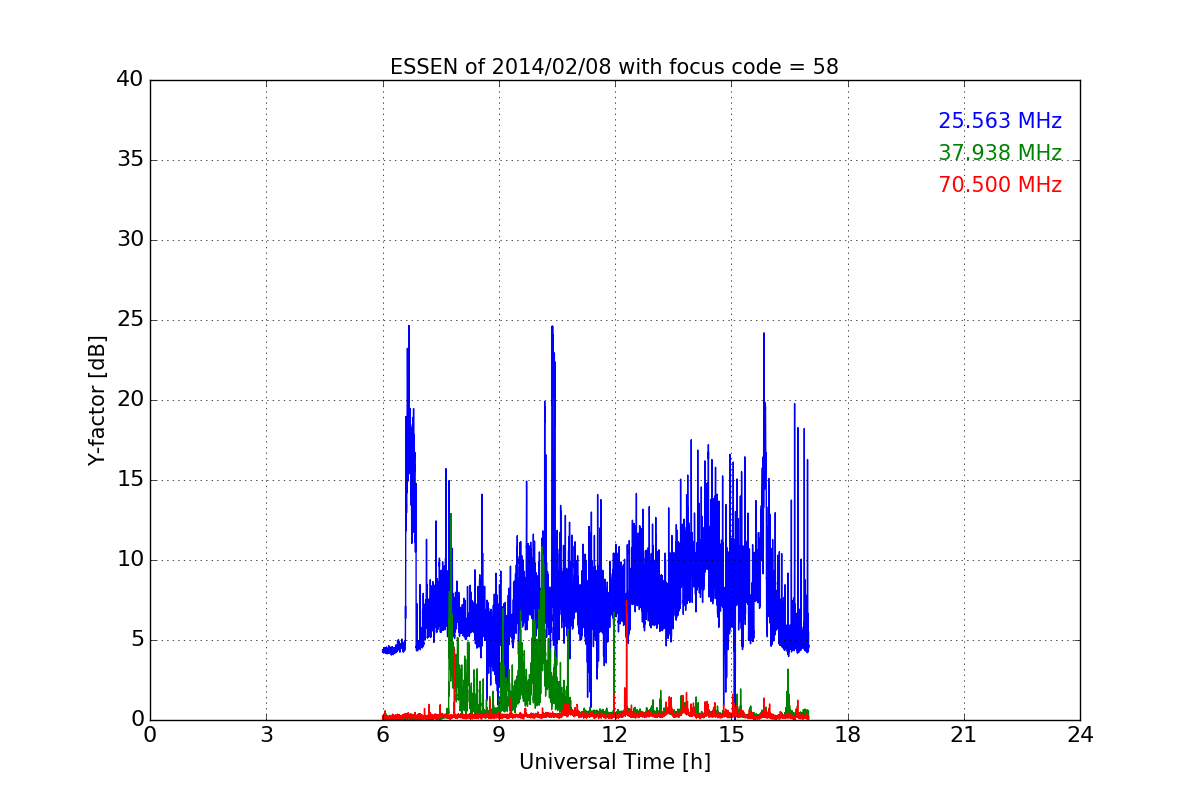
Task: Click the y-axis tick label '30'
Action: pyautogui.click(x=130, y=240)
